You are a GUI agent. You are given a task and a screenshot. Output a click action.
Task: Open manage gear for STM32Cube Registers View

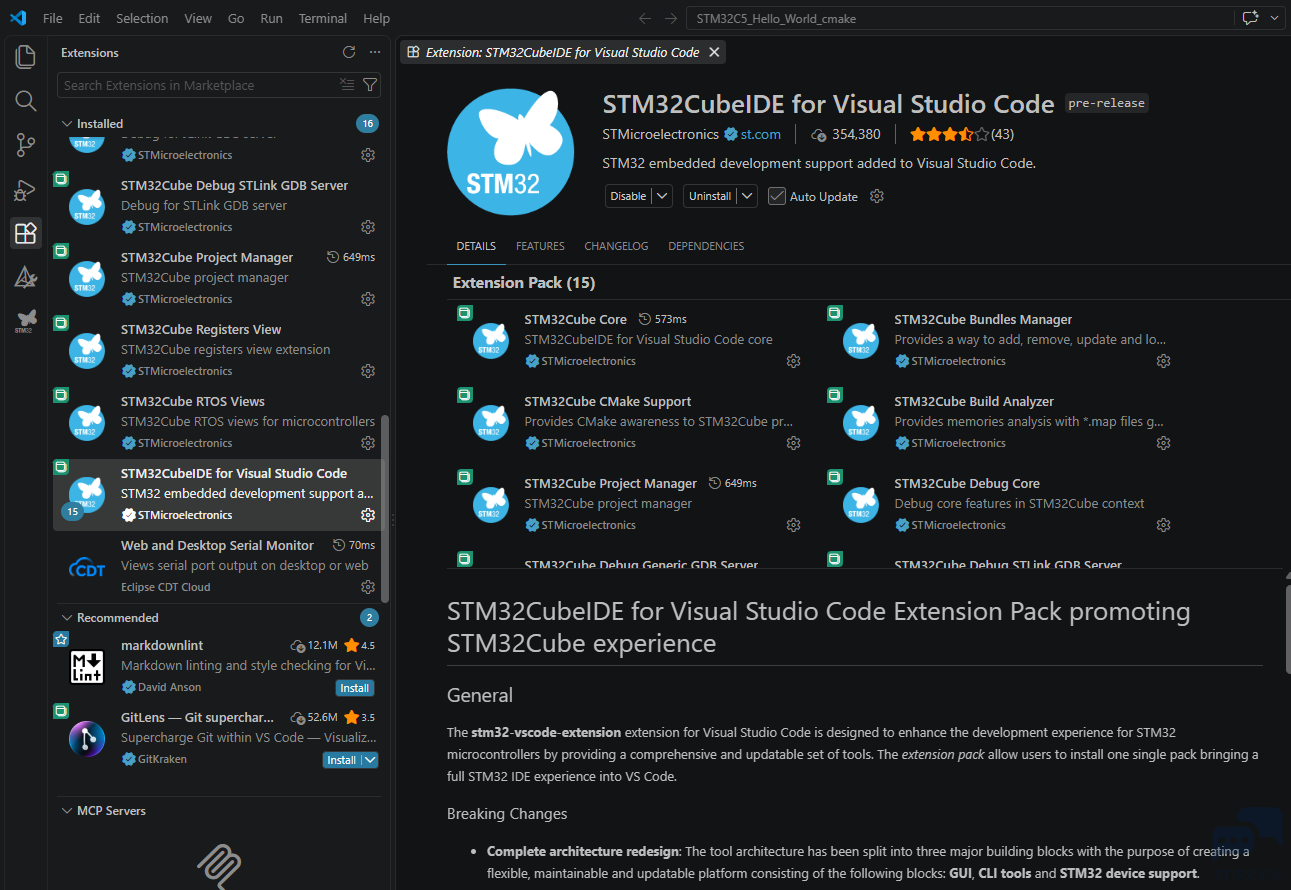(368, 371)
